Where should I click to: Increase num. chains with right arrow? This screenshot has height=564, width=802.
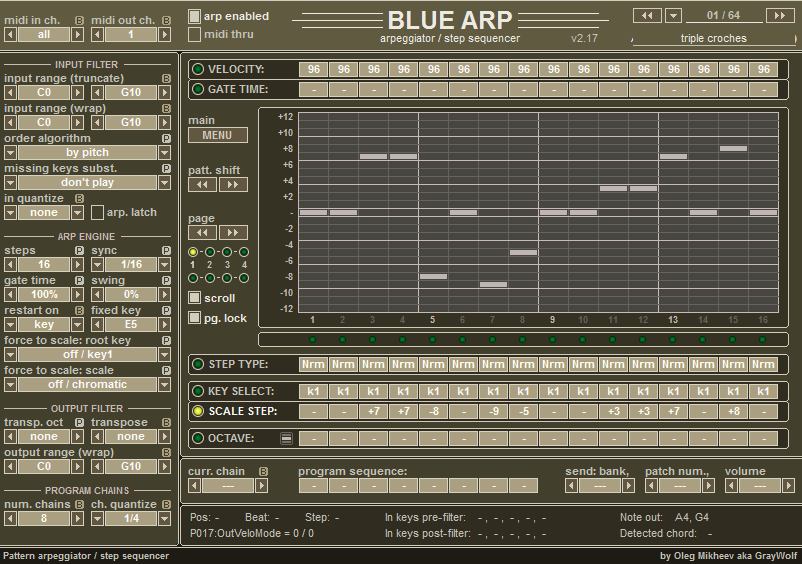click(77, 518)
